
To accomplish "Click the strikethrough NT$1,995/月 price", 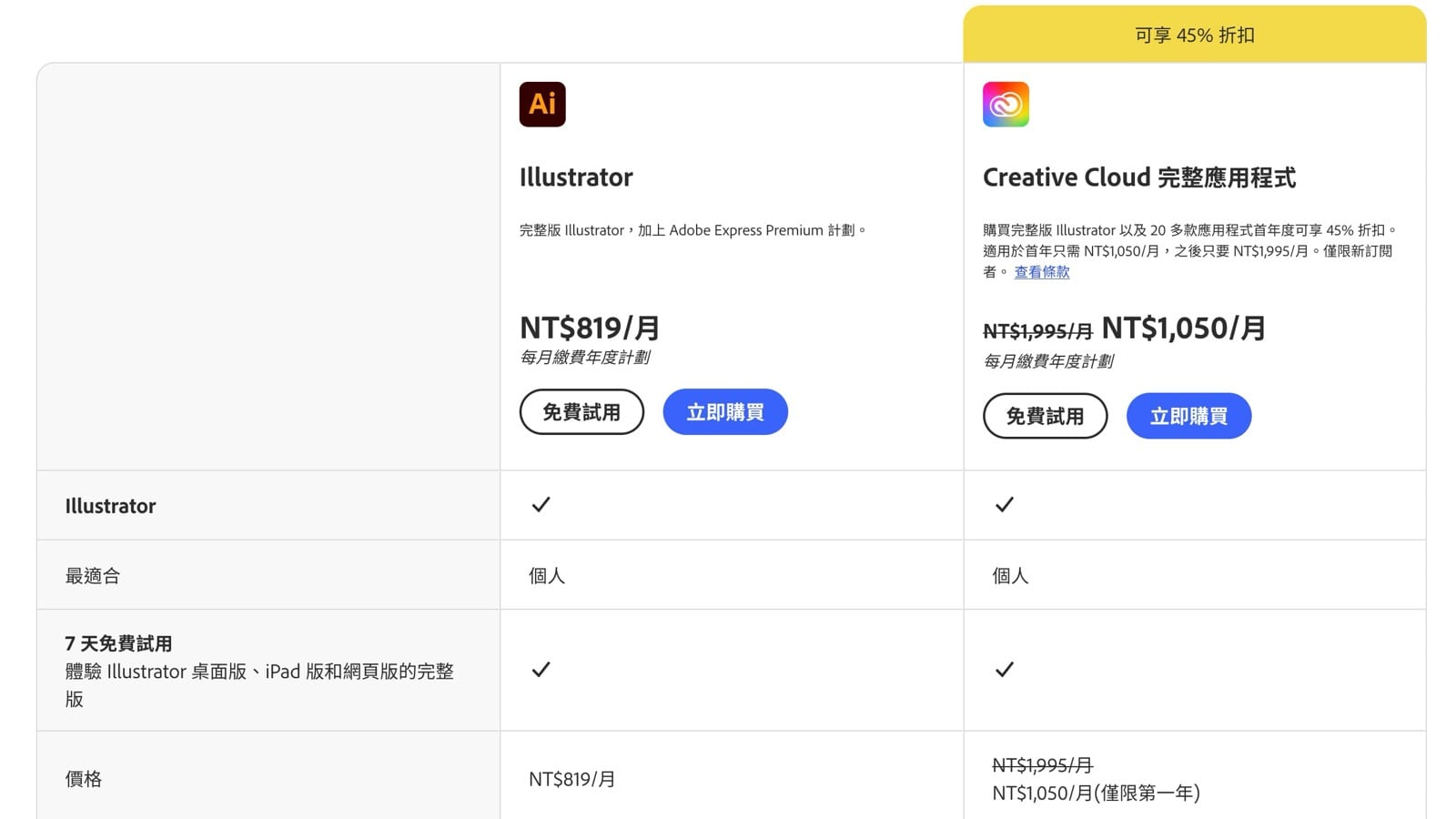I will 1037,330.
